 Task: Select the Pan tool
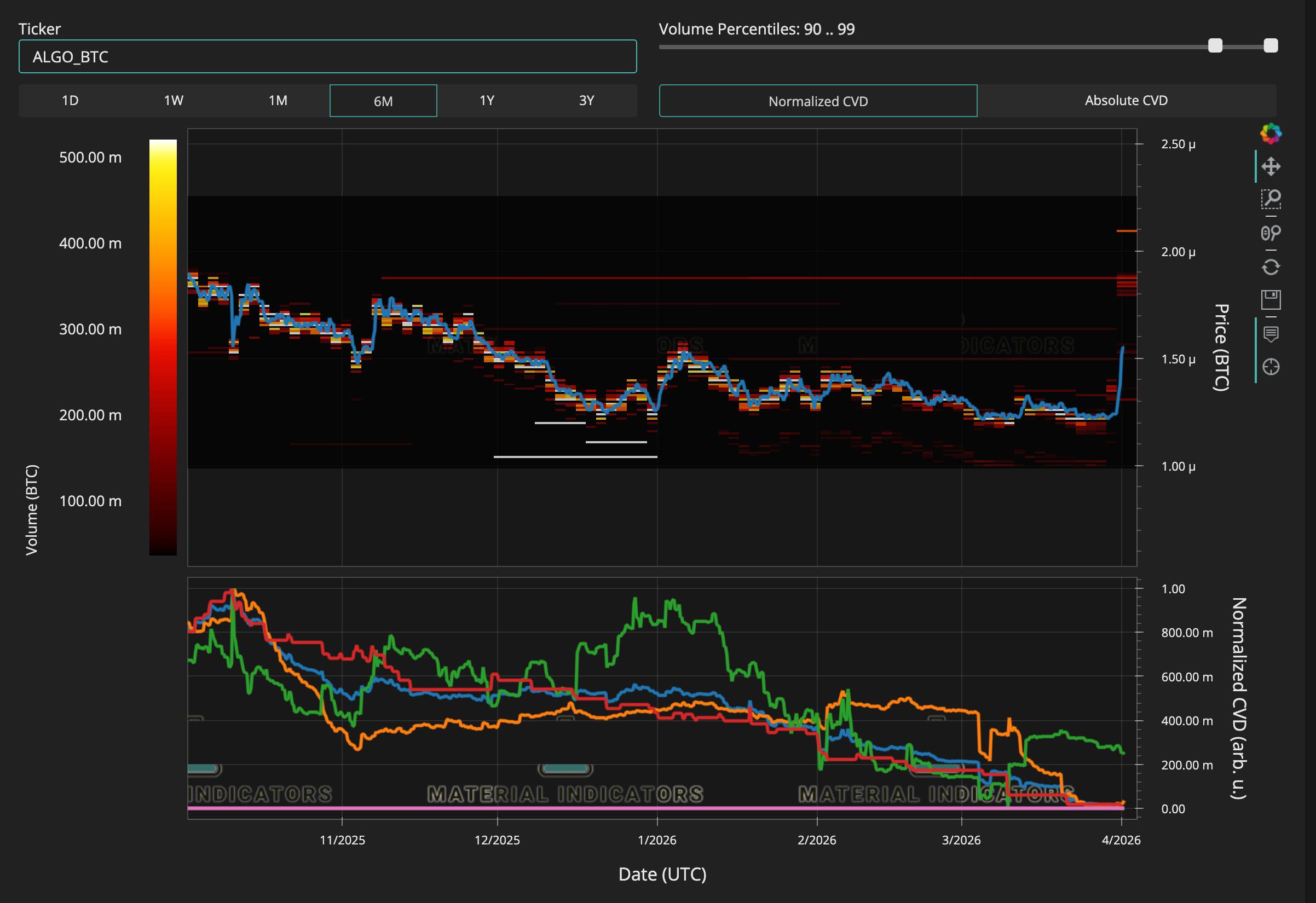[1271, 166]
